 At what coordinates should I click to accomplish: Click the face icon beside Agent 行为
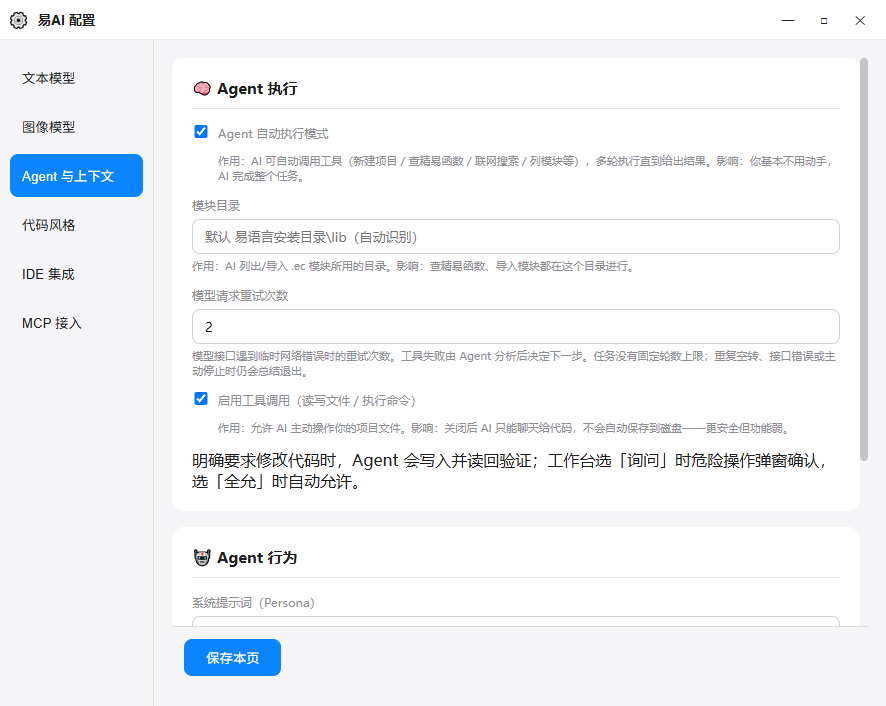coord(202,558)
